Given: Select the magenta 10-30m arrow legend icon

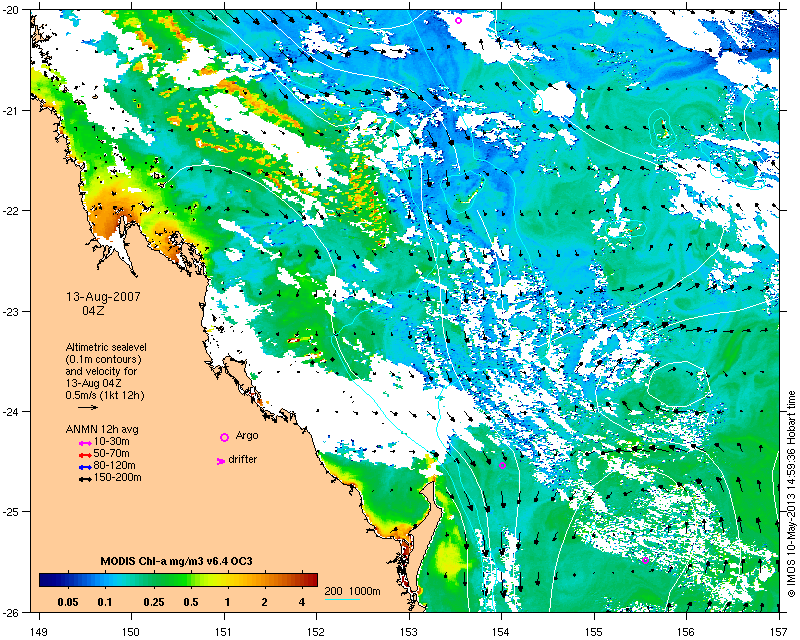Looking at the screenshot, I should [x=85, y=443].
